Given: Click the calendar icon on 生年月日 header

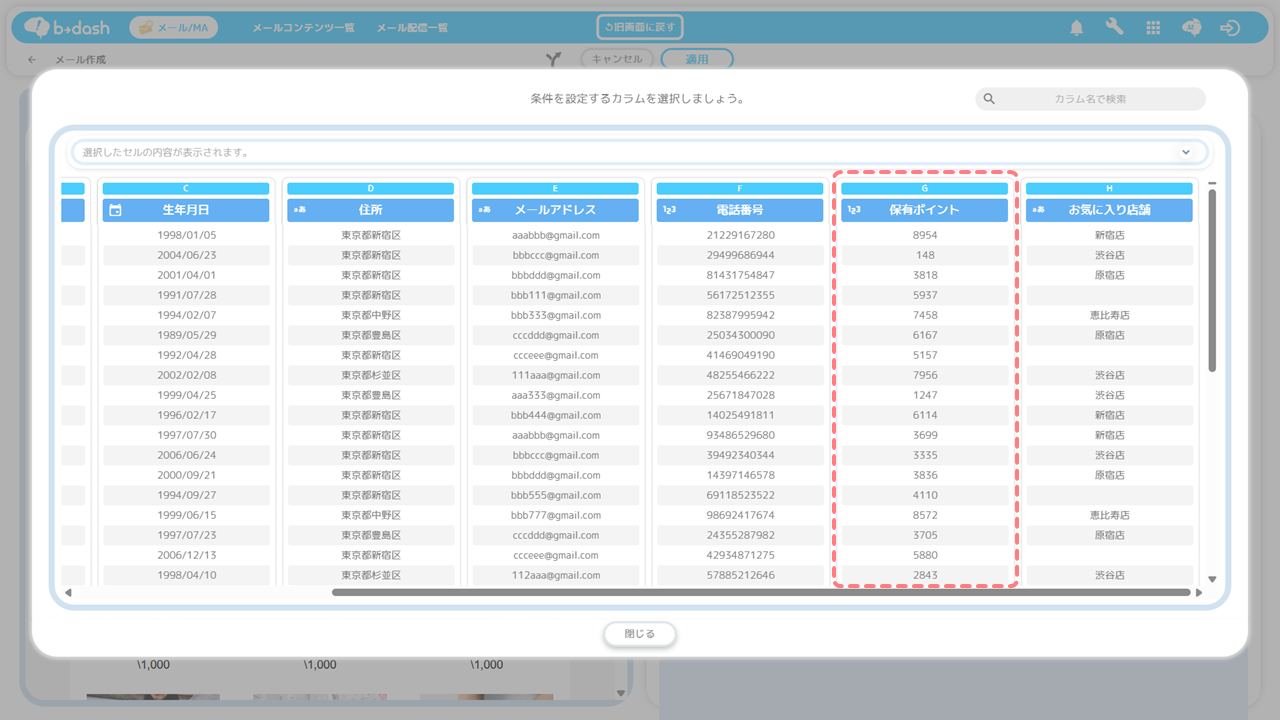Looking at the screenshot, I should point(116,210).
